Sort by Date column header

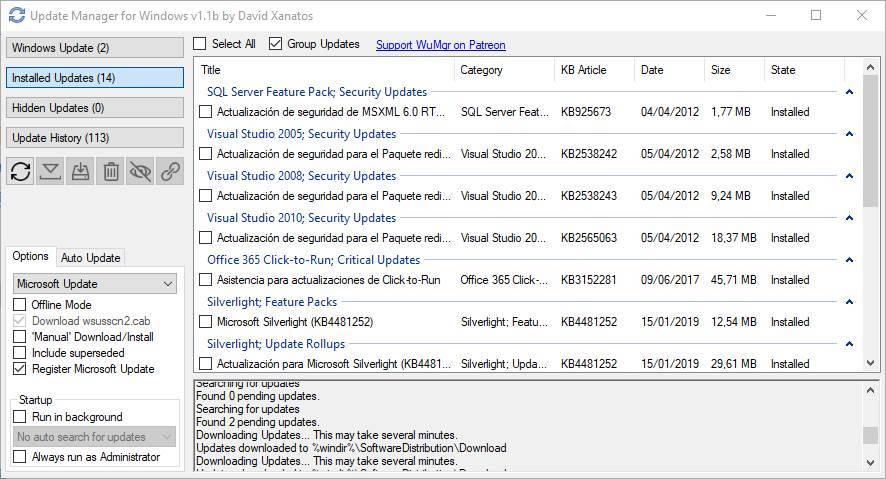[670, 69]
